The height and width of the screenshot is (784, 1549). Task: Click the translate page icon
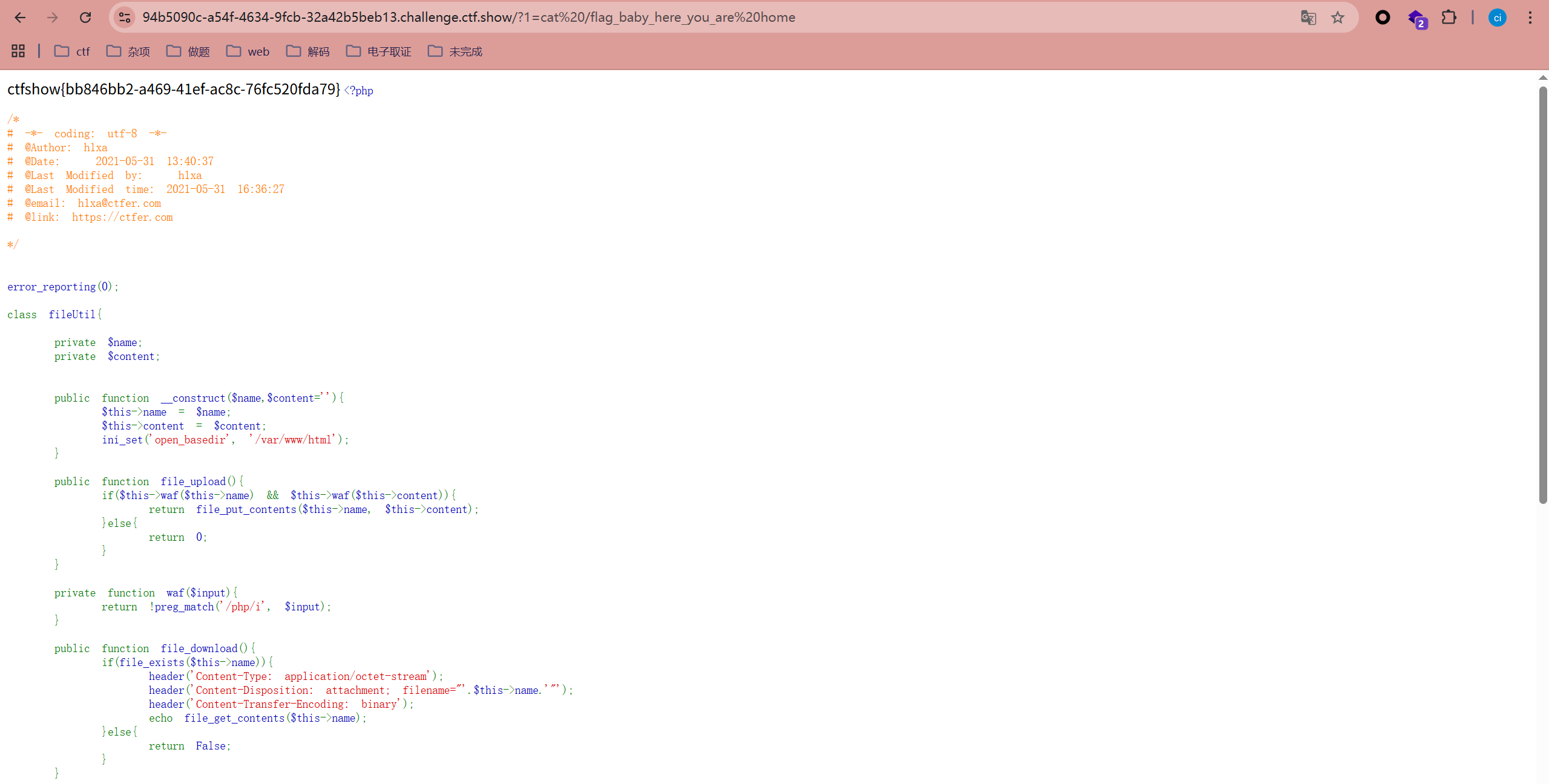1308,18
